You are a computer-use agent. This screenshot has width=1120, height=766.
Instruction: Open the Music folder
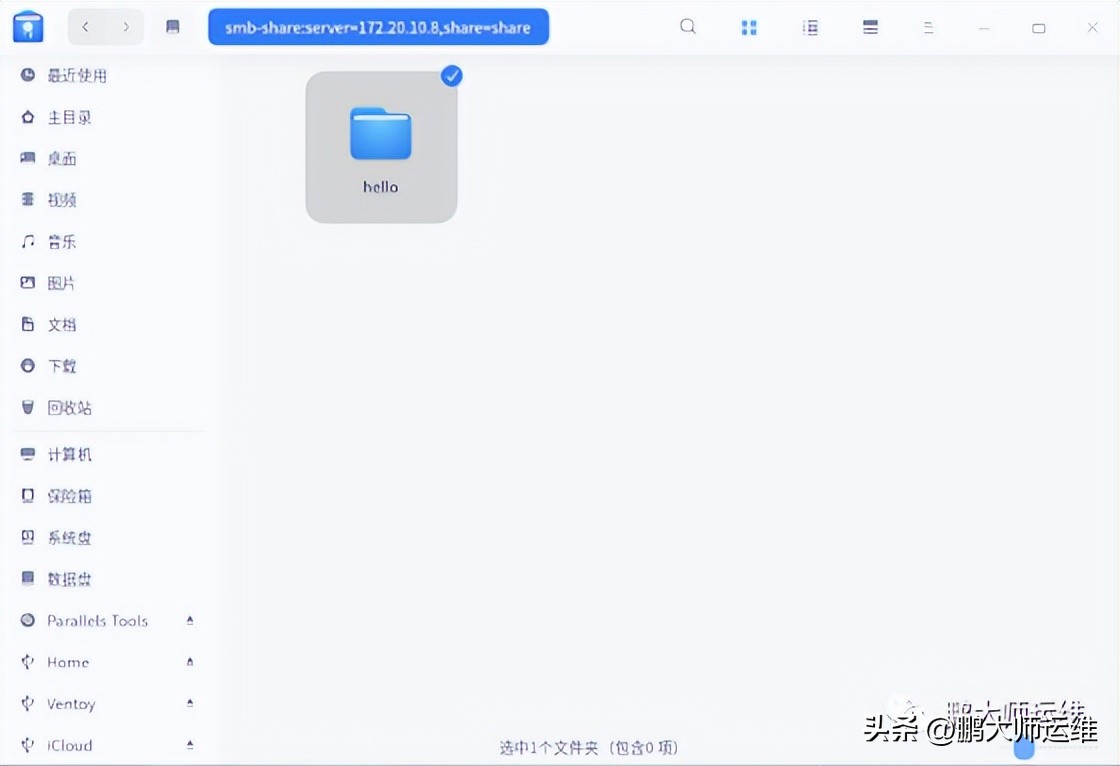tap(60, 241)
